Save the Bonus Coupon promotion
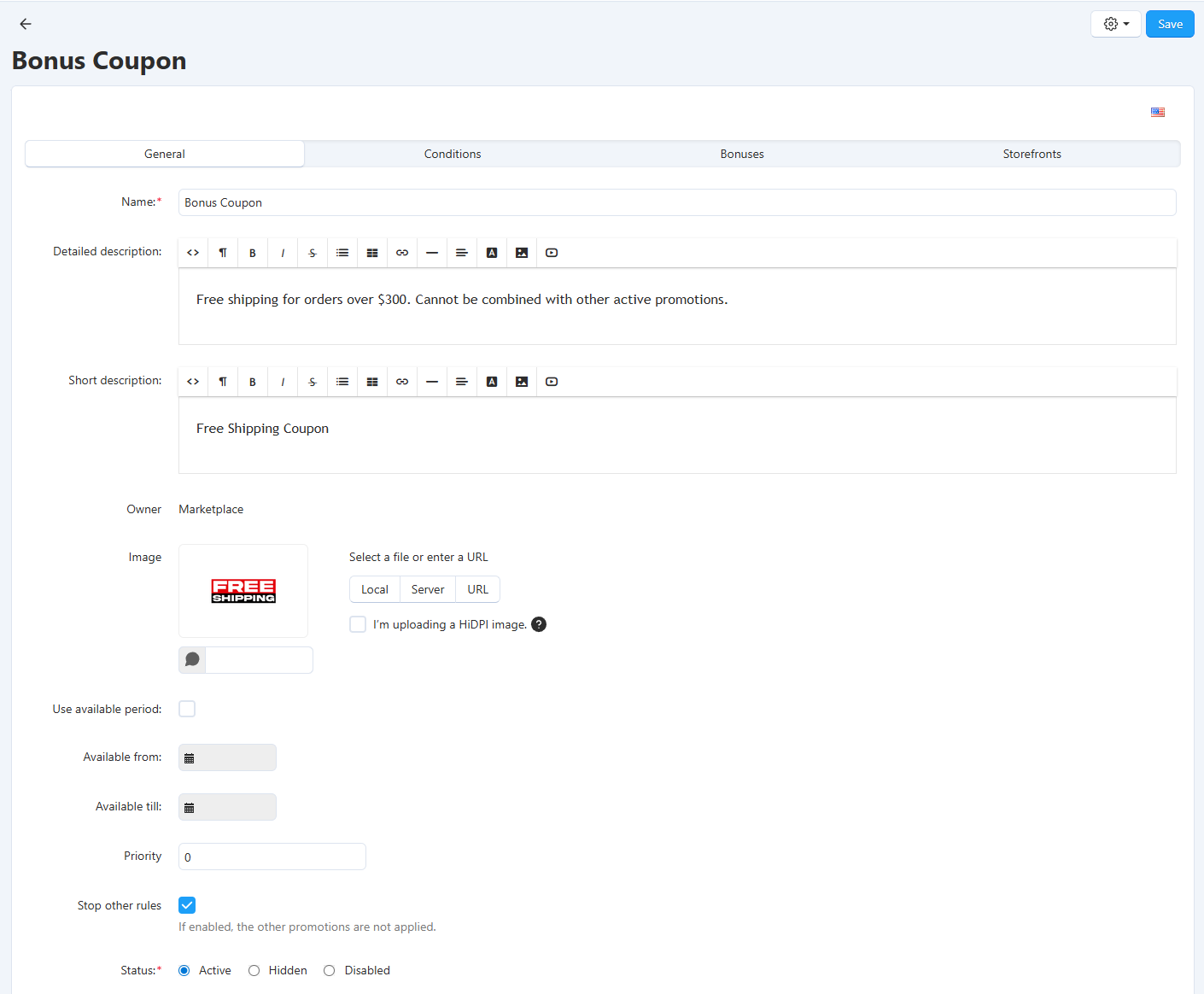Viewport: 1204px width, 994px height. click(x=1170, y=24)
